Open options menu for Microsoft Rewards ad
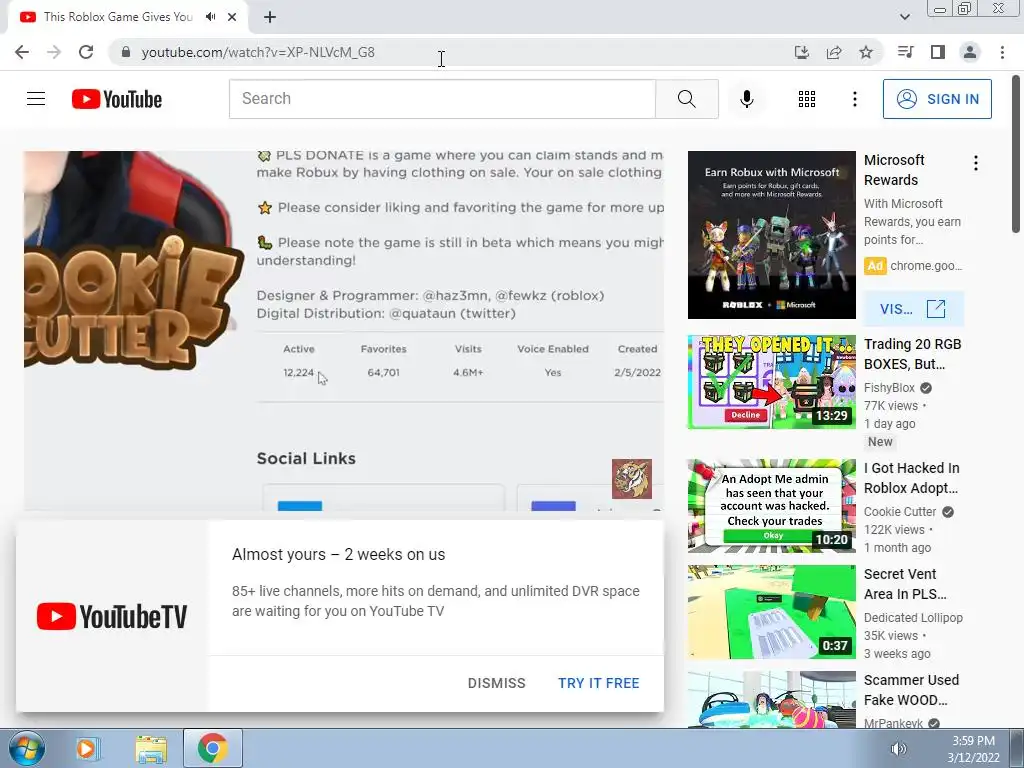The image size is (1024, 768). (x=976, y=163)
